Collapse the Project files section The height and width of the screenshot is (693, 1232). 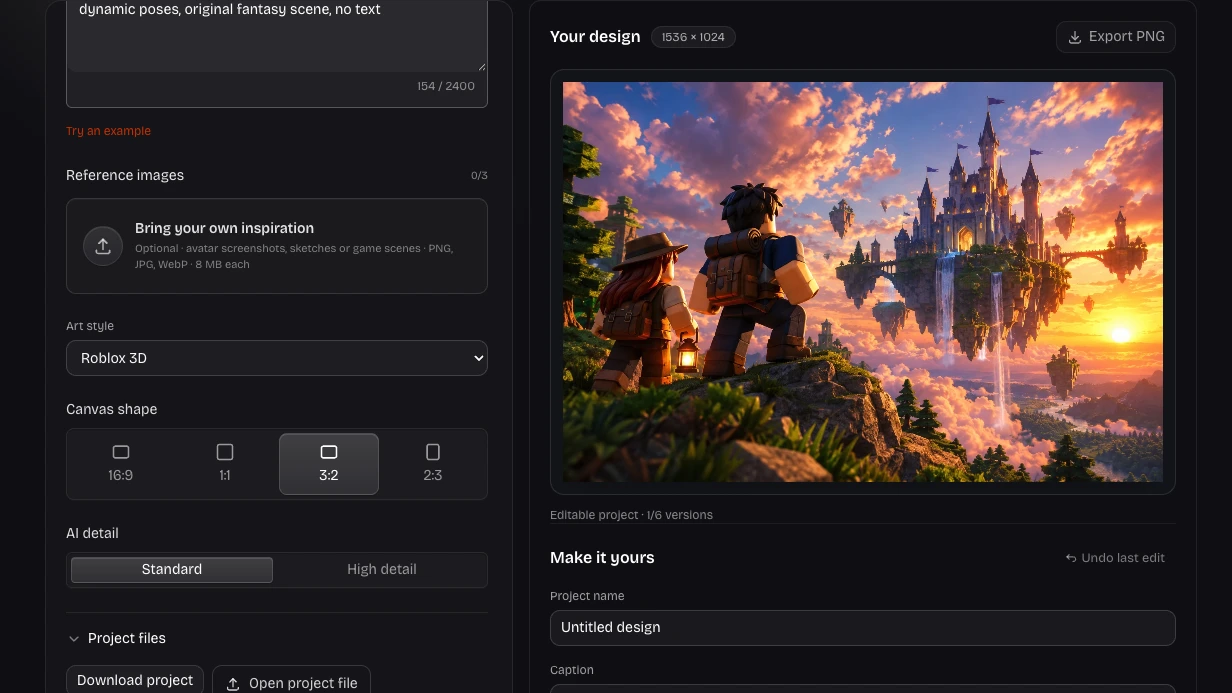116,638
